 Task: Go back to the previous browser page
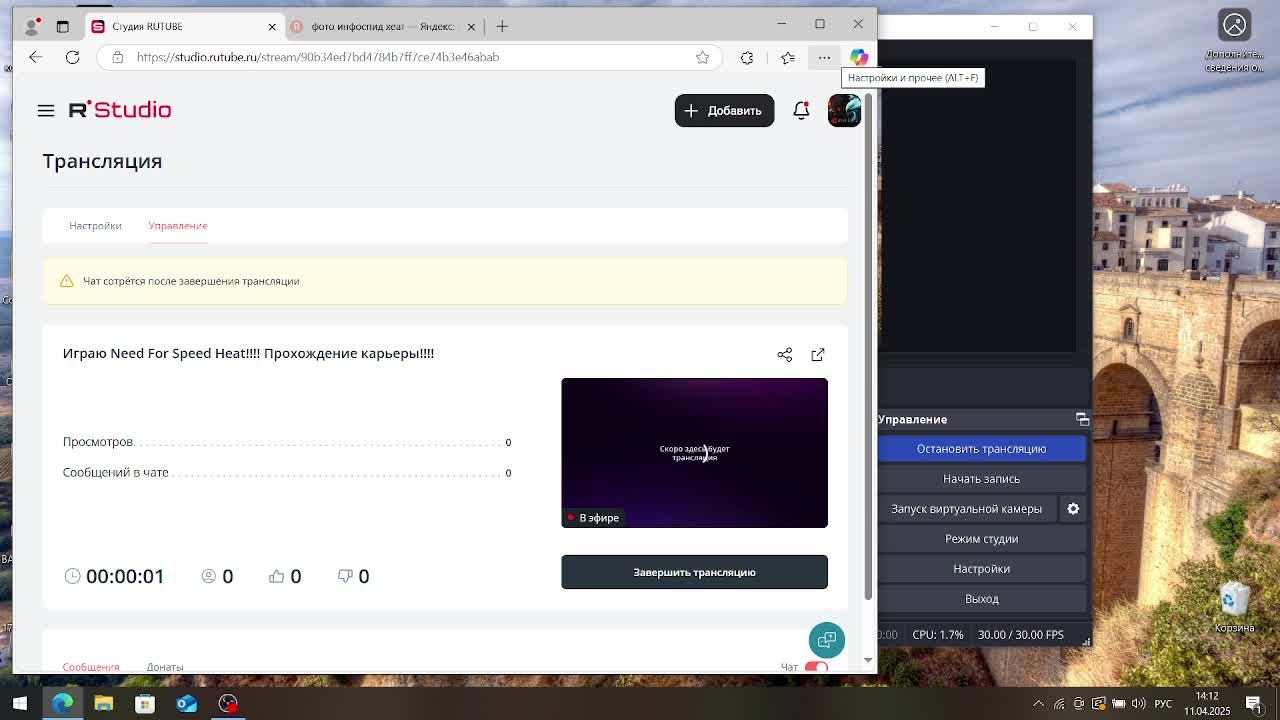tap(36, 57)
